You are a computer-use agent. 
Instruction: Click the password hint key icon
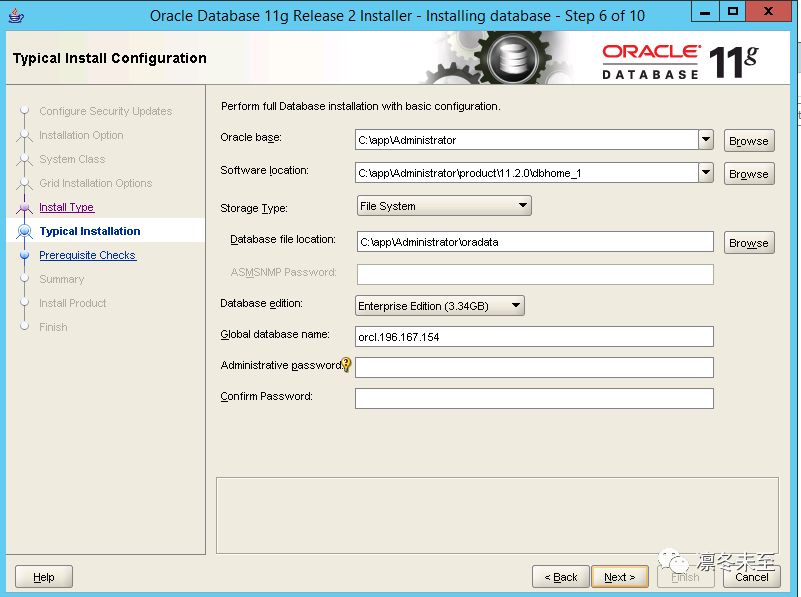[346, 365]
